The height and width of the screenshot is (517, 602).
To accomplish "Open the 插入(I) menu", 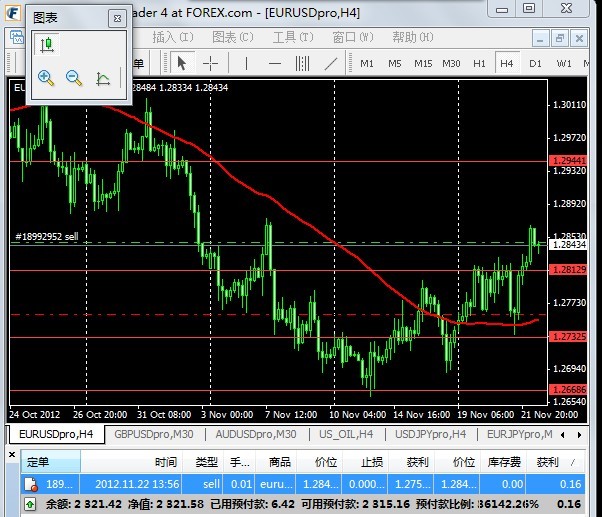I will [173, 37].
